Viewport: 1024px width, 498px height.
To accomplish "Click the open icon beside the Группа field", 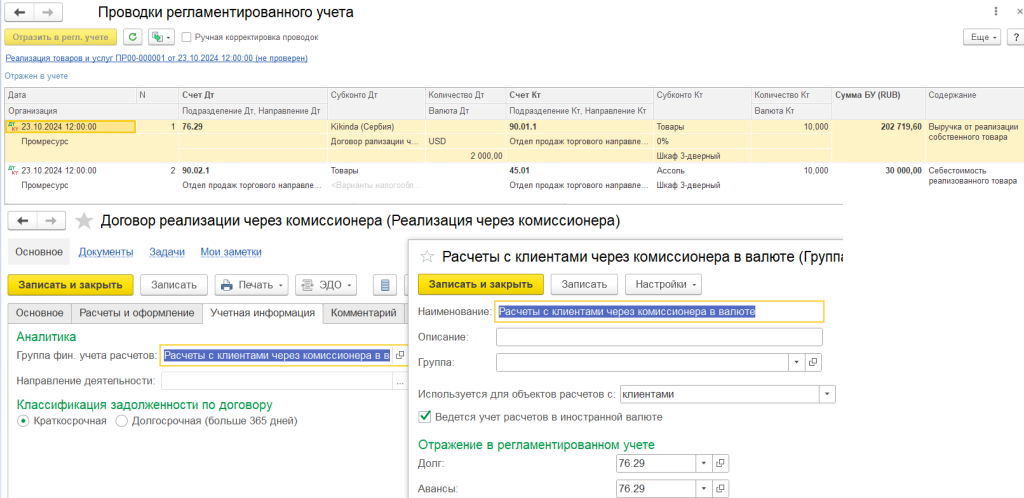I will (812, 362).
